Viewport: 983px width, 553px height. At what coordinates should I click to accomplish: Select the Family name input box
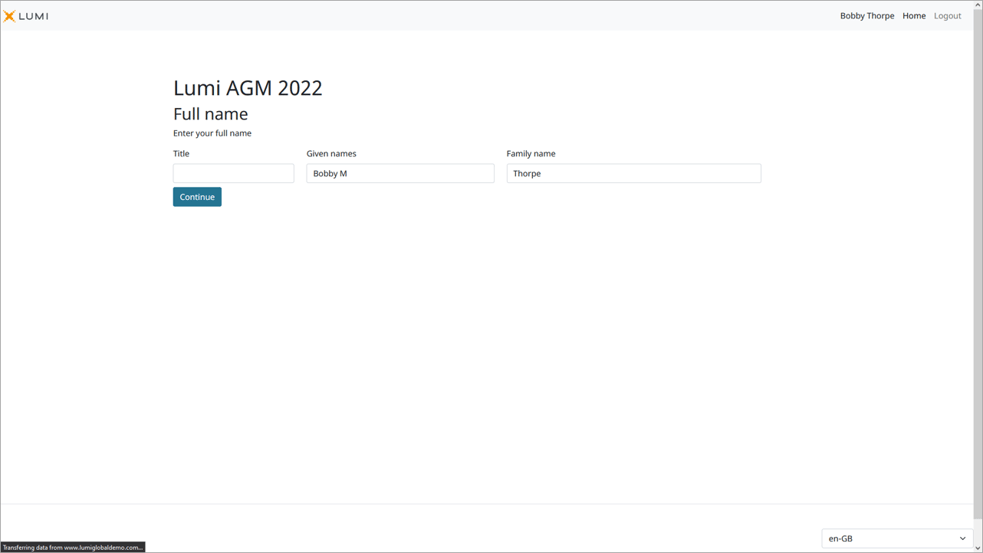633,174
